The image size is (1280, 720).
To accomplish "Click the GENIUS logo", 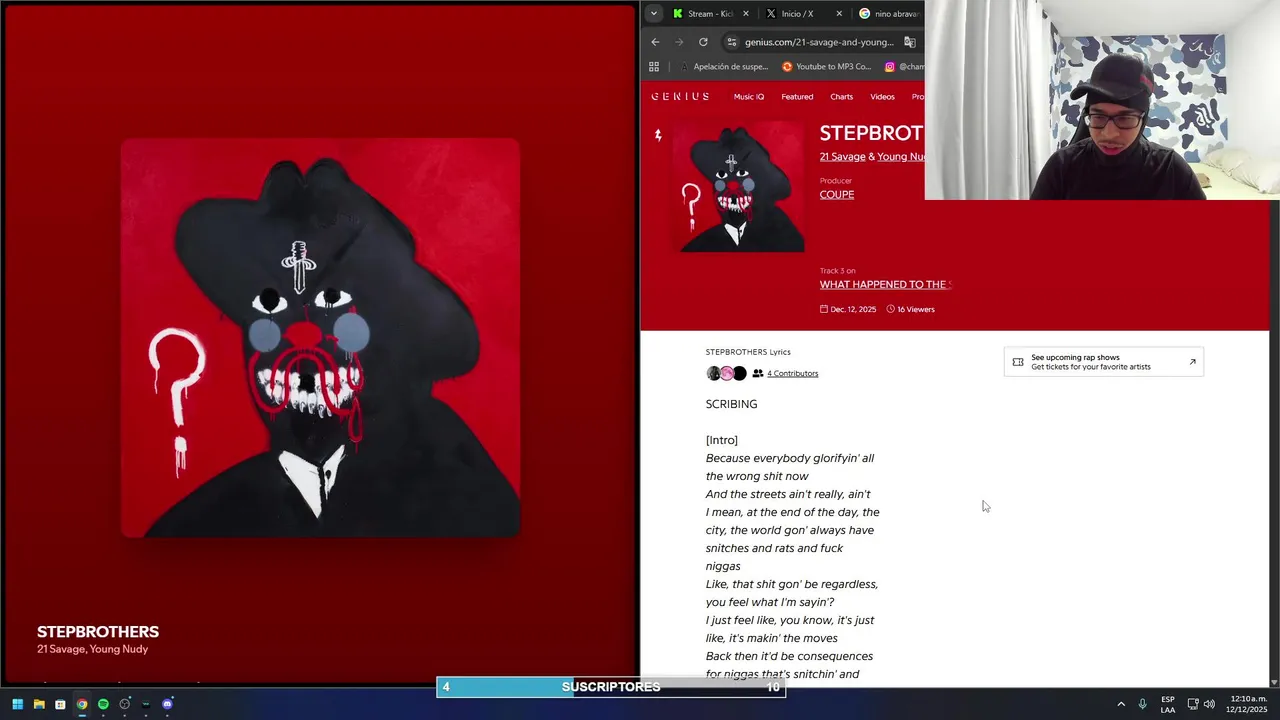I will (x=680, y=97).
